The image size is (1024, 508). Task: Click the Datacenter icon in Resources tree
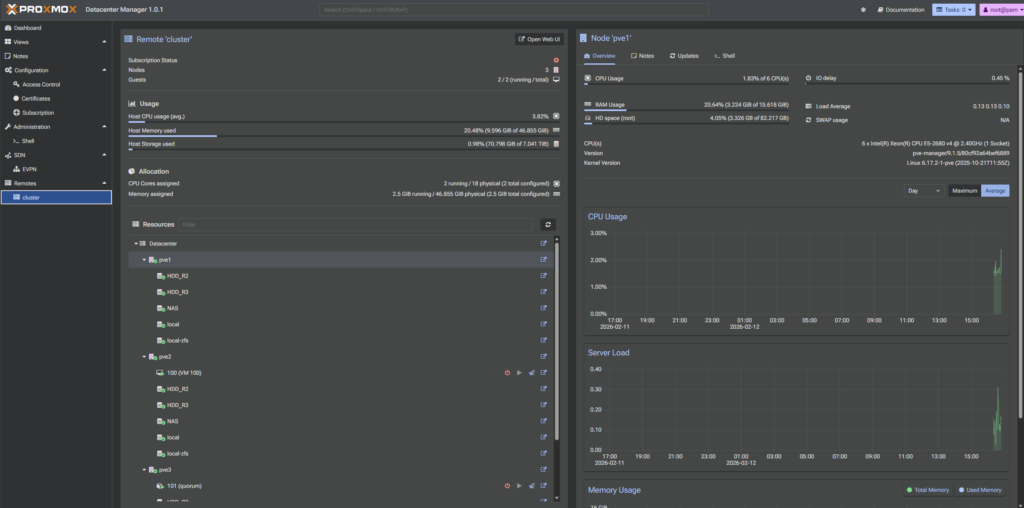pos(143,244)
